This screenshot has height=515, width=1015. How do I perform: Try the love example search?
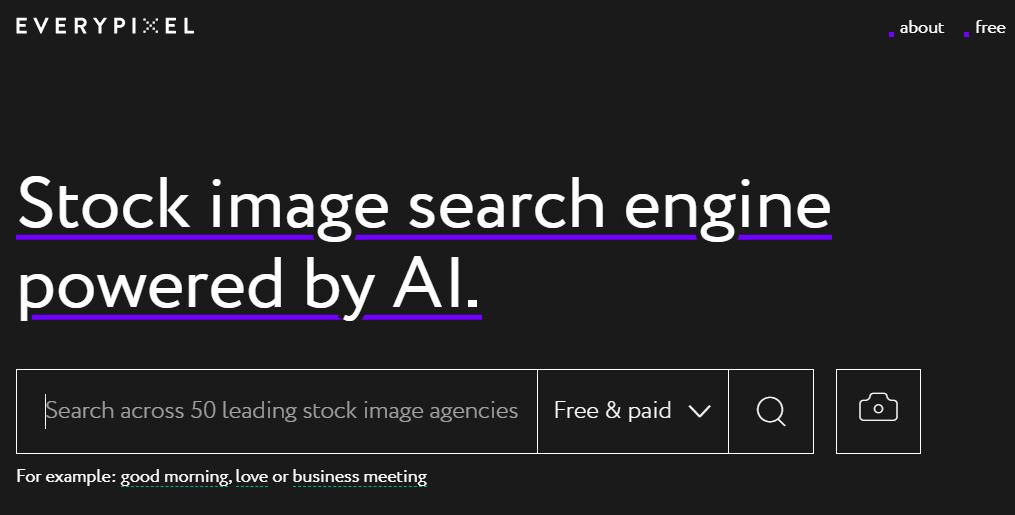[252, 477]
